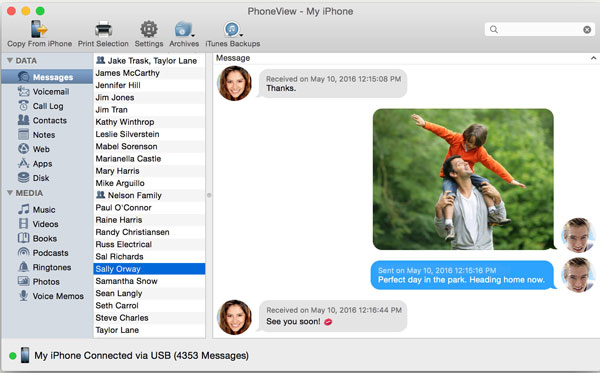Viewport: 600px width, 373px height.
Task: Click the woman's avatar beside 'Thanks.' message
Action: pyautogui.click(x=235, y=83)
